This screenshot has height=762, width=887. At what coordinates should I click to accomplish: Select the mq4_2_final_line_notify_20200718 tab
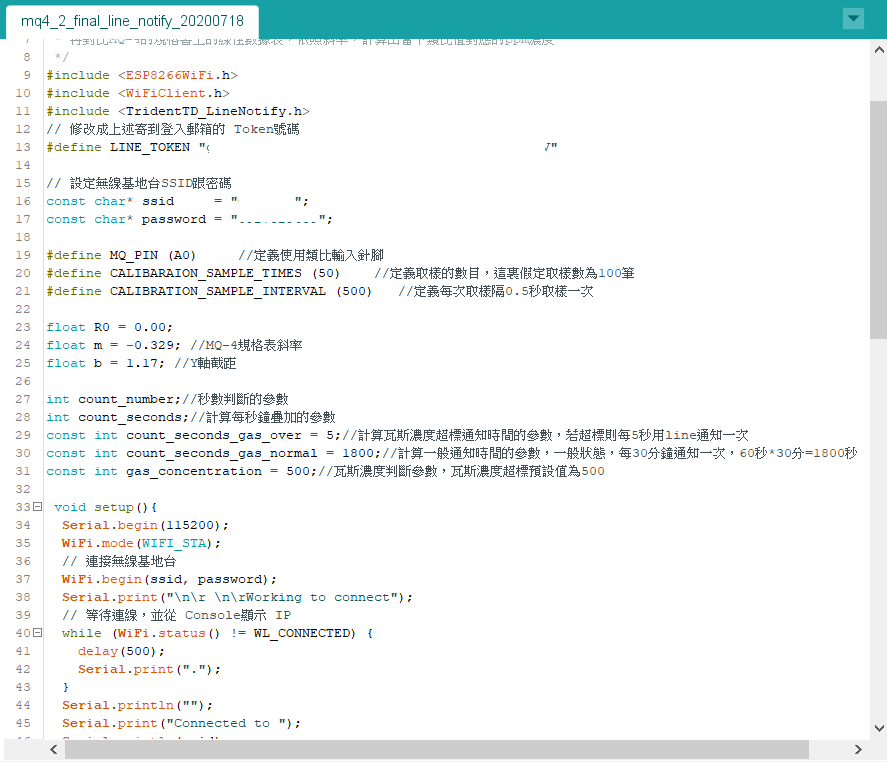pos(132,21)
